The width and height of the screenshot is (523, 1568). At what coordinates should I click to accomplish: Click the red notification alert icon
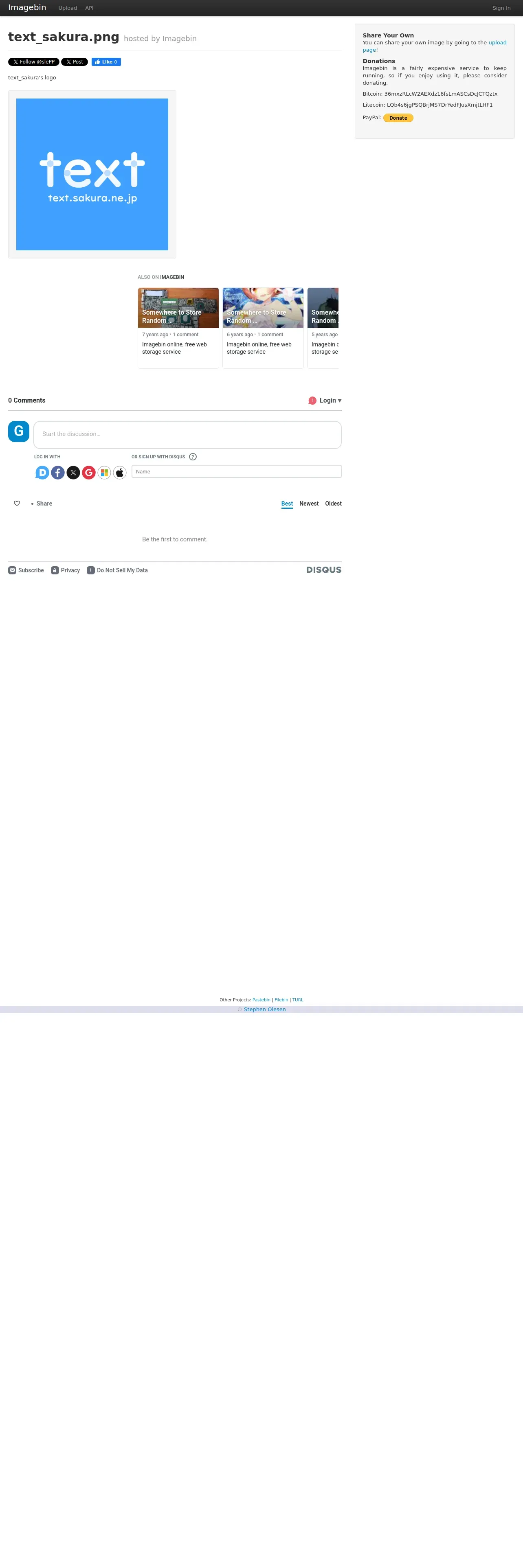pyautogui.click(x=312, y=401)
